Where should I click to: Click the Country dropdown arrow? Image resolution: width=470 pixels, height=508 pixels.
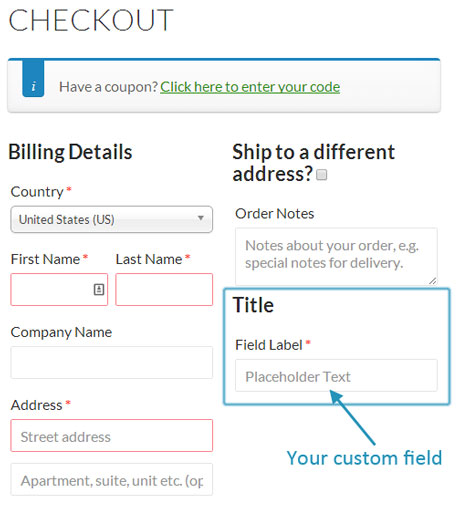(200, 218)
